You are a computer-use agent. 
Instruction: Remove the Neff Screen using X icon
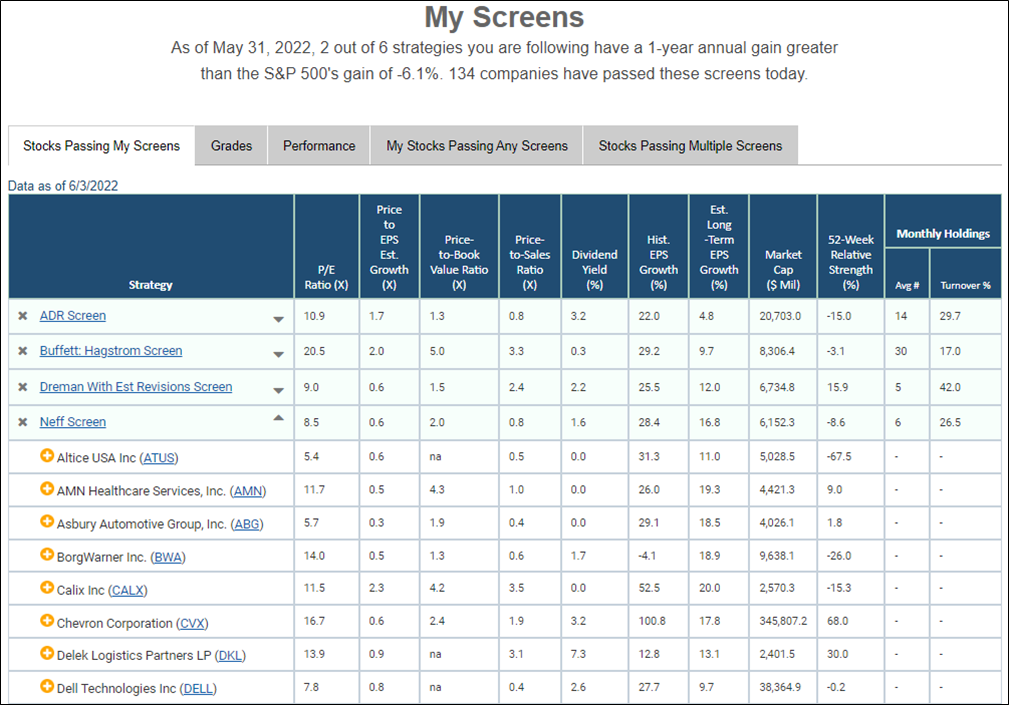(x=23, y=423)
